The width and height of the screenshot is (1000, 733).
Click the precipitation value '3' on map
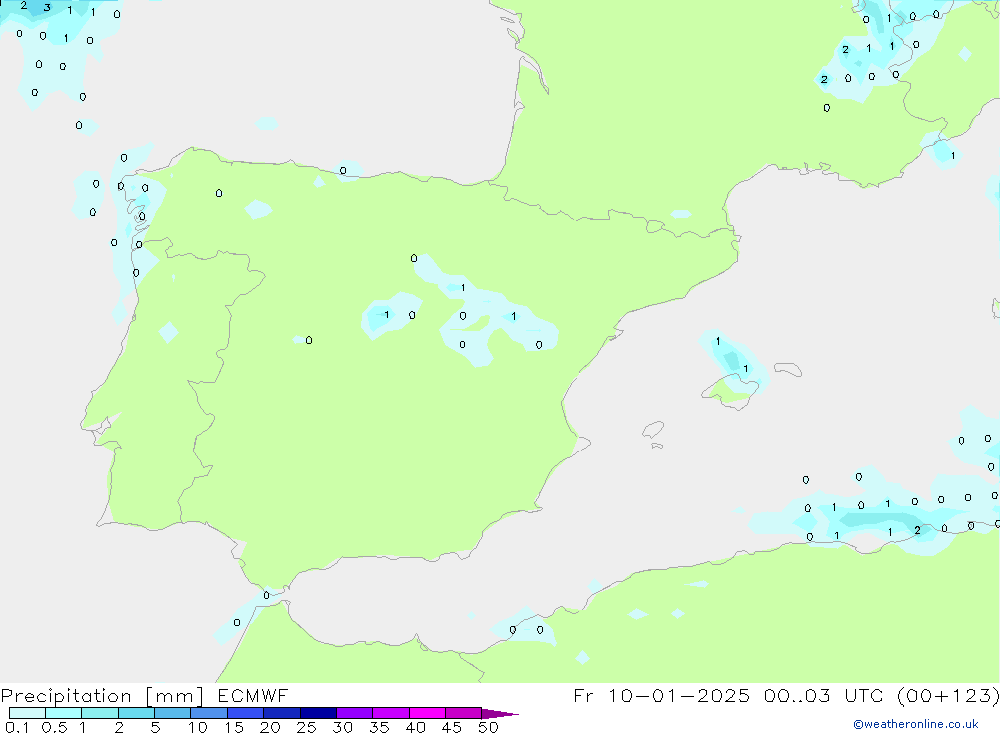(x=47, y=8)
